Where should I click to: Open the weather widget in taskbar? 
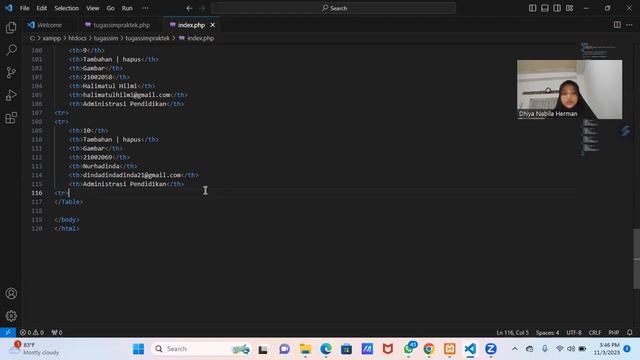35,349
